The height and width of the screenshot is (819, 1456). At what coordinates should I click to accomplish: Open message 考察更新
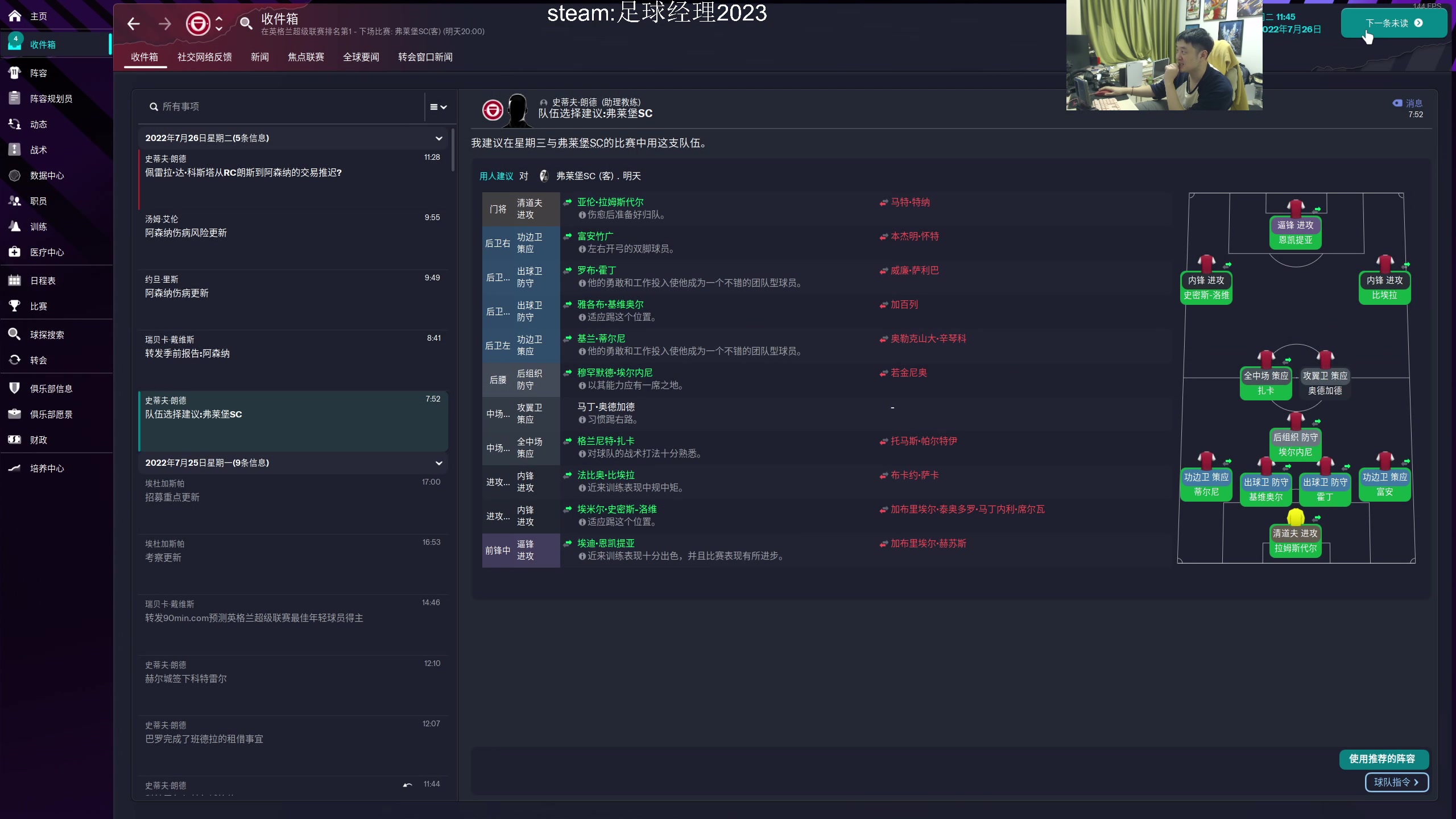(292, 565)
